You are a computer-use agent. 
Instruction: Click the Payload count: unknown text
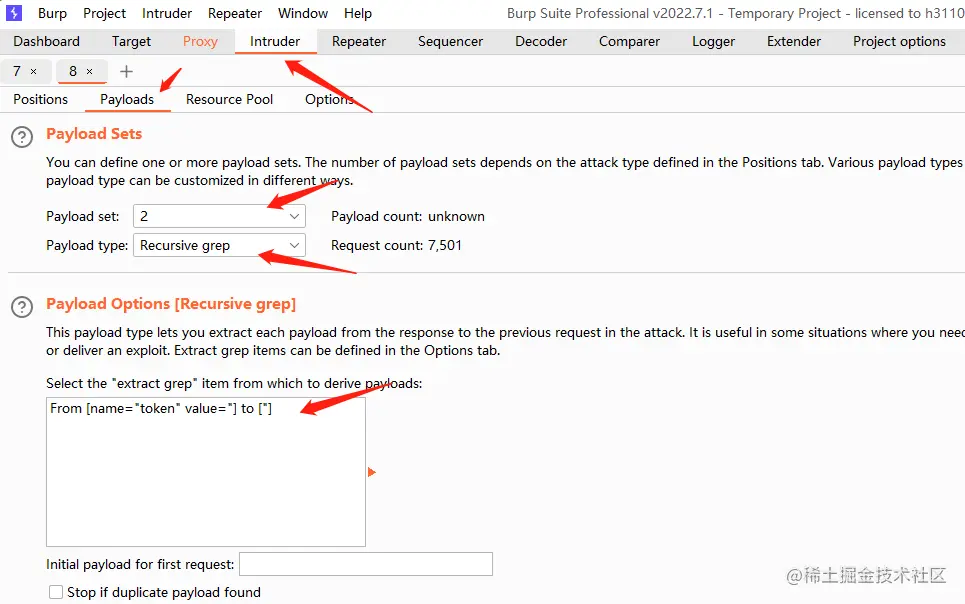coord(407,216)
